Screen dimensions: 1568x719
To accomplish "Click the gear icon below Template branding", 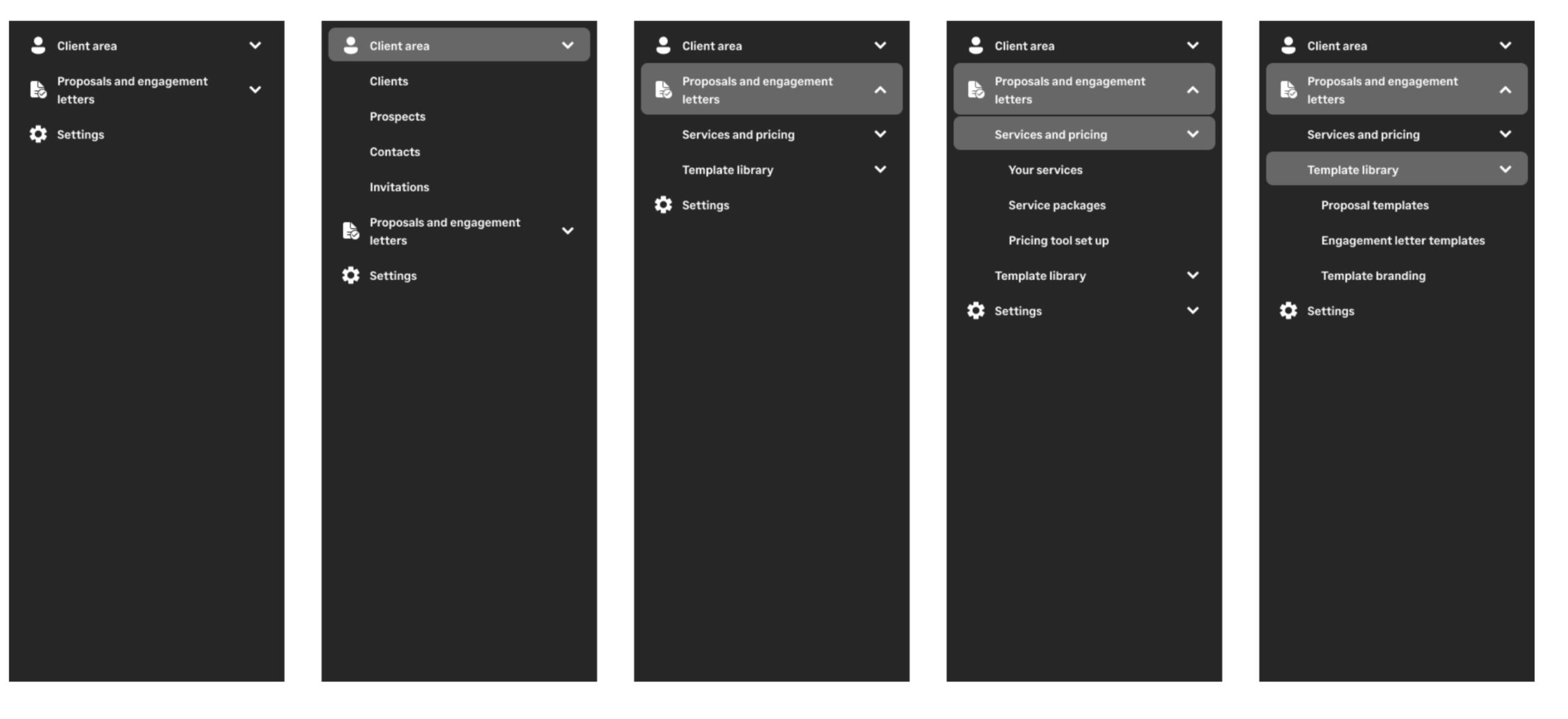I will click(x=1288, y=311).
